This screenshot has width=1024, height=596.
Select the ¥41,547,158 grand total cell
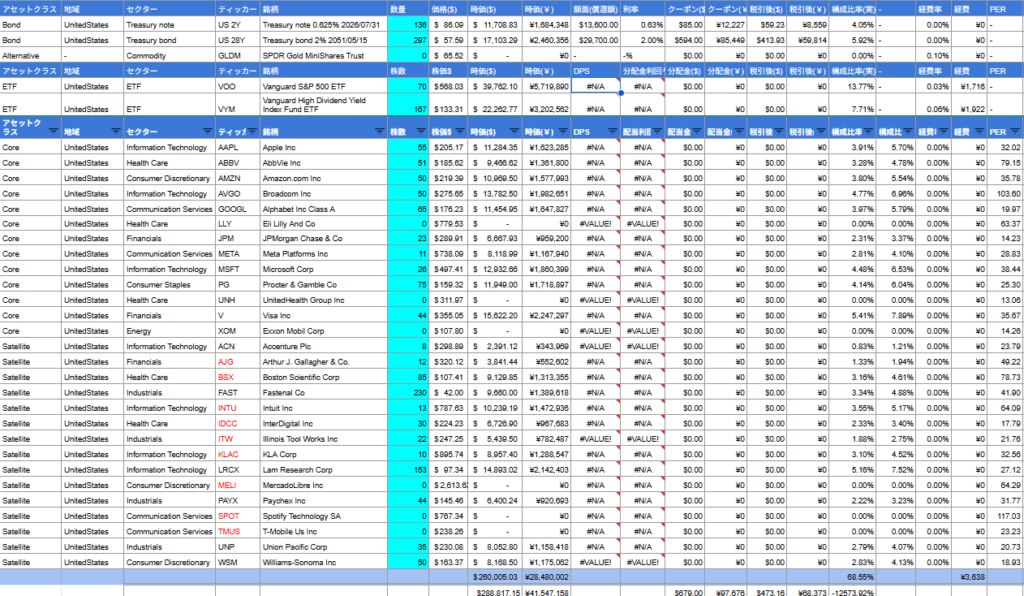click(x=547, y=593)
